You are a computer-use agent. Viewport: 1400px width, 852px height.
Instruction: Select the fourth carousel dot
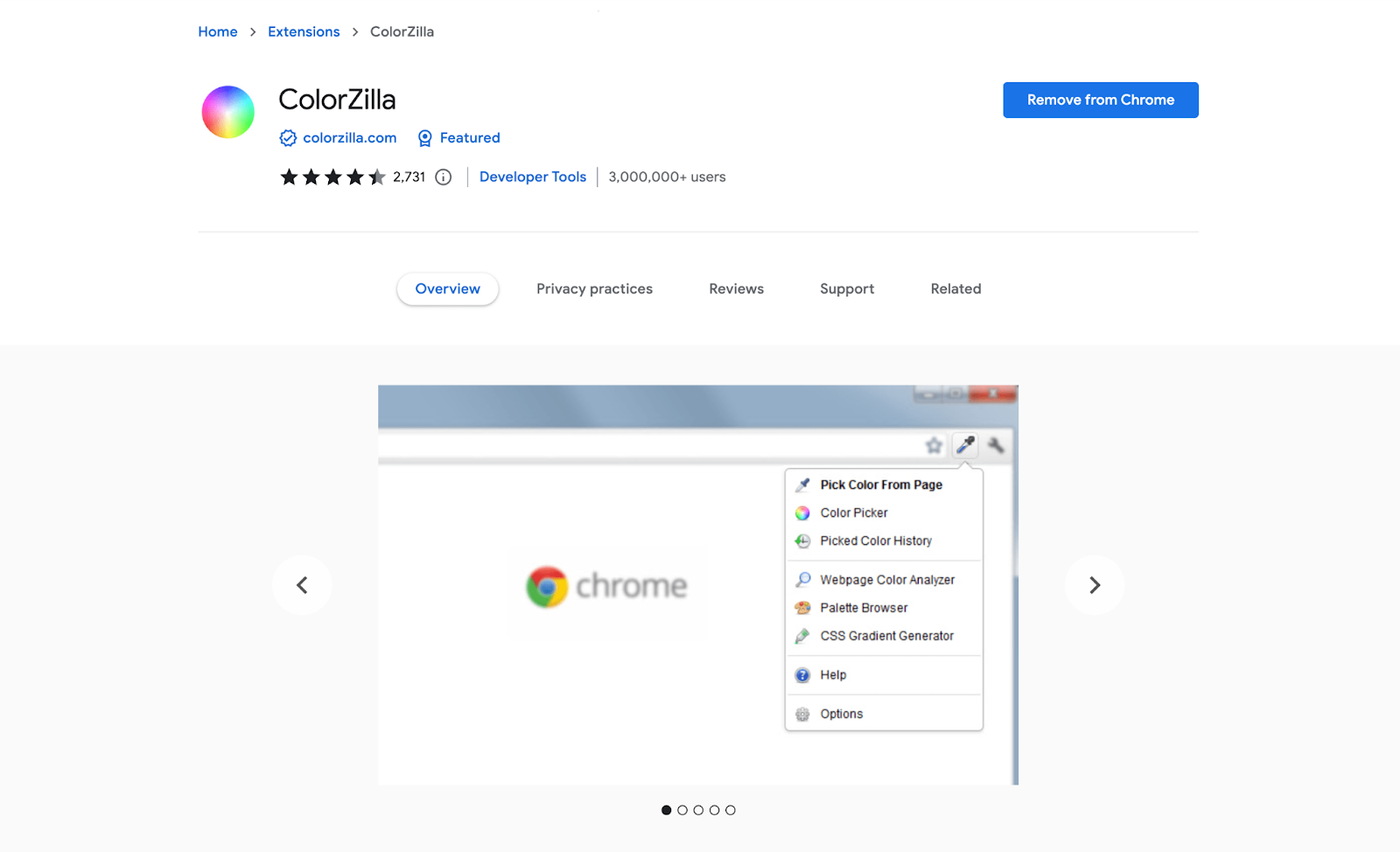point(715,810)
